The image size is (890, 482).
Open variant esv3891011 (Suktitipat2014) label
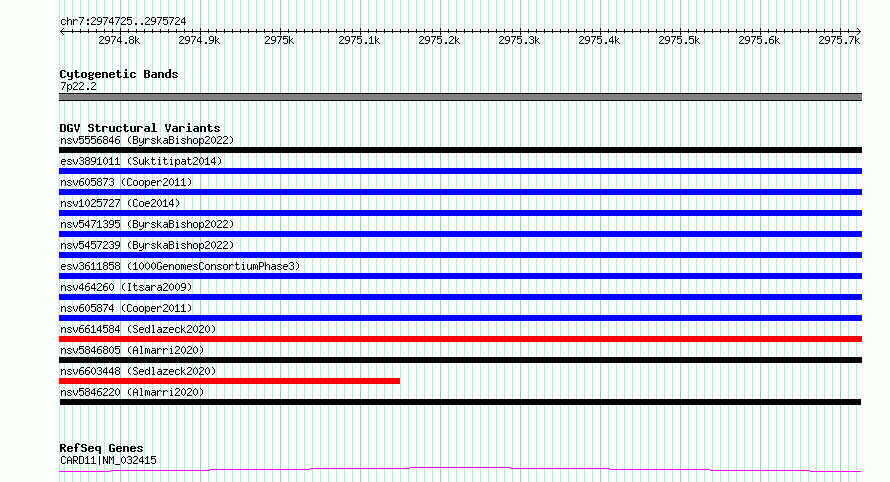(x=141, y=161)
